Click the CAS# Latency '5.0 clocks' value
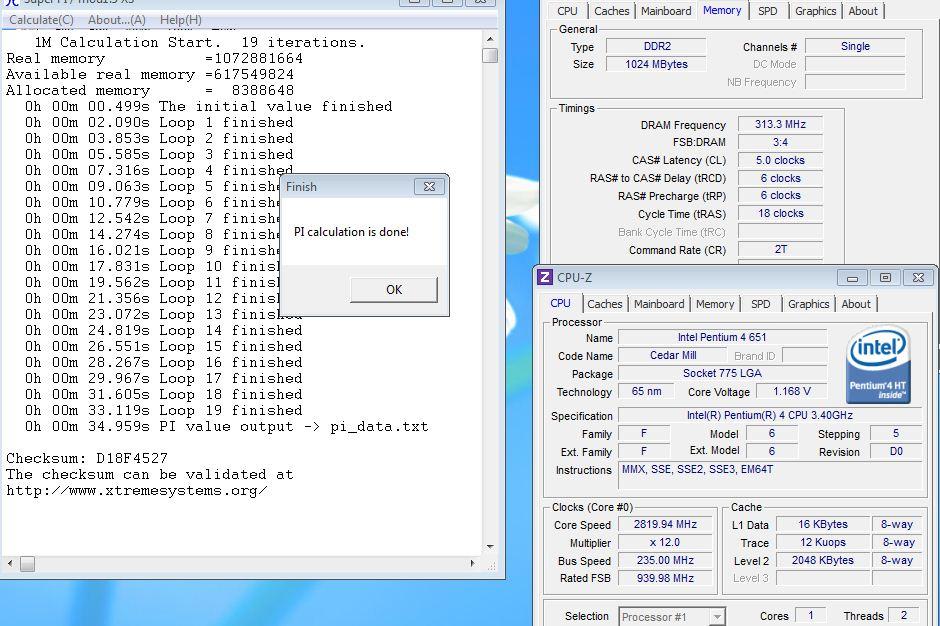The image size is (940, 626). [x=780, y=161]
